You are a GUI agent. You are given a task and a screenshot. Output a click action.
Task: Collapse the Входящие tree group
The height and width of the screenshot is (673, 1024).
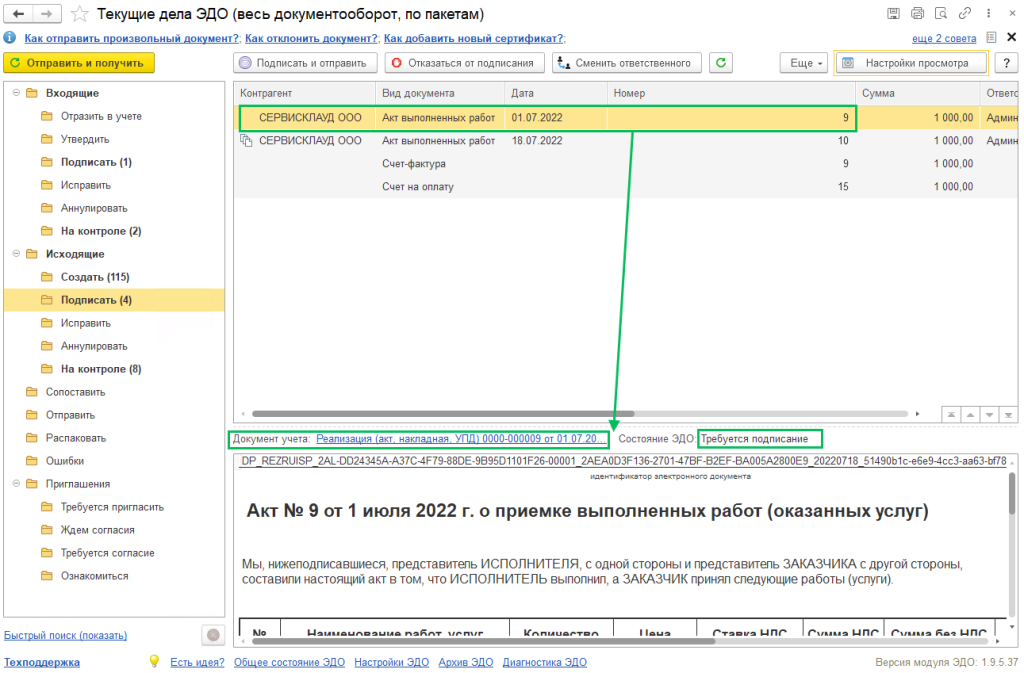[x=15, y=93]
